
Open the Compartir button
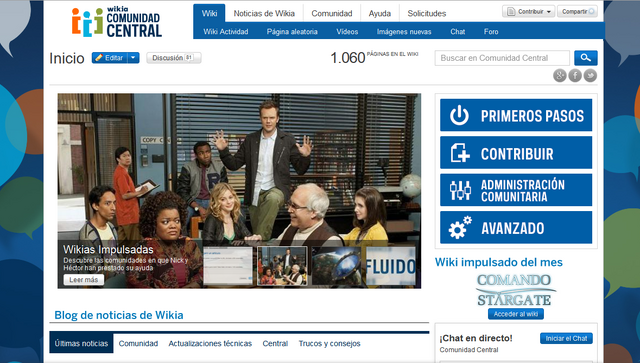point(577,11)
